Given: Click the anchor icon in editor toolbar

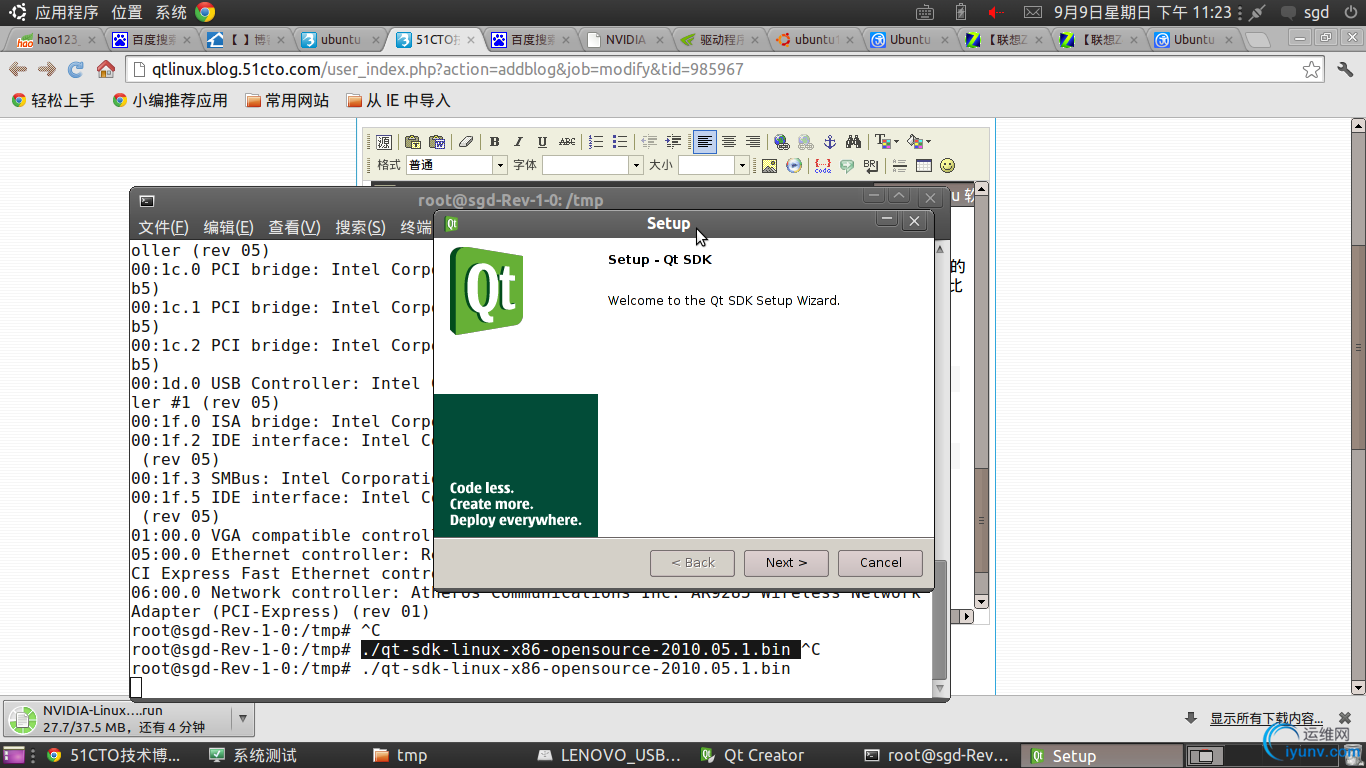Looking at the screenshot, I should click(x=829, y=142).
